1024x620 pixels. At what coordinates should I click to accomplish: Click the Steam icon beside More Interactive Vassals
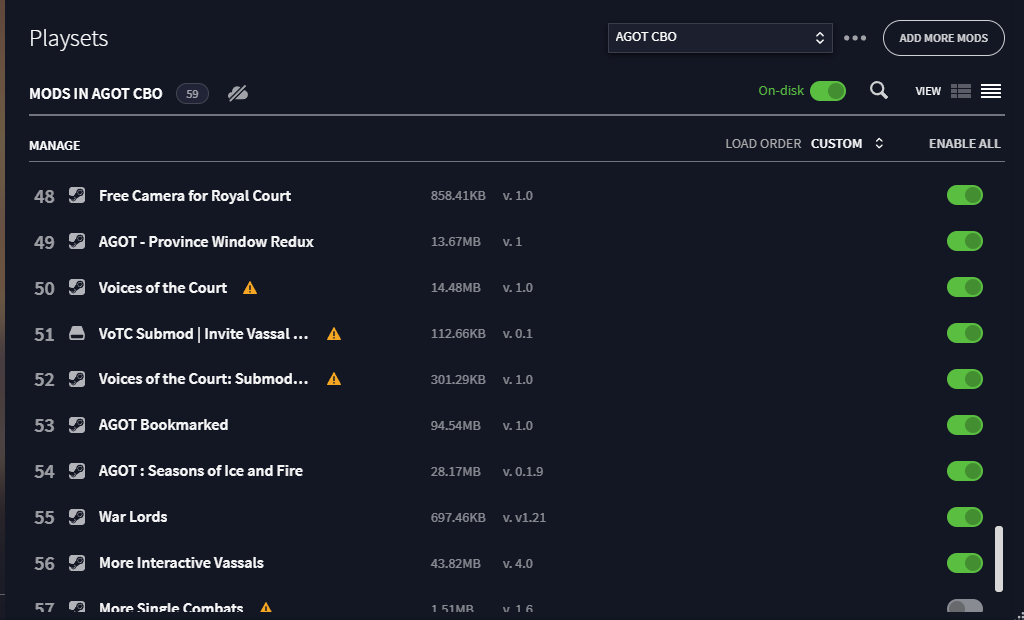[x=77, y=563]
